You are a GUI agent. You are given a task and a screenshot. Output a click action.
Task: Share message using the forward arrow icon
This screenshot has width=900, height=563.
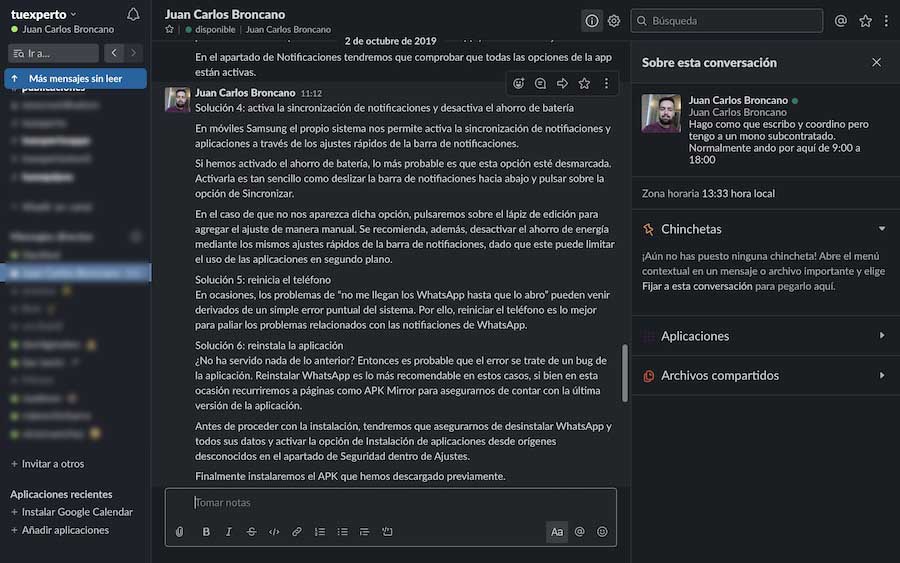tap(562, 84)
